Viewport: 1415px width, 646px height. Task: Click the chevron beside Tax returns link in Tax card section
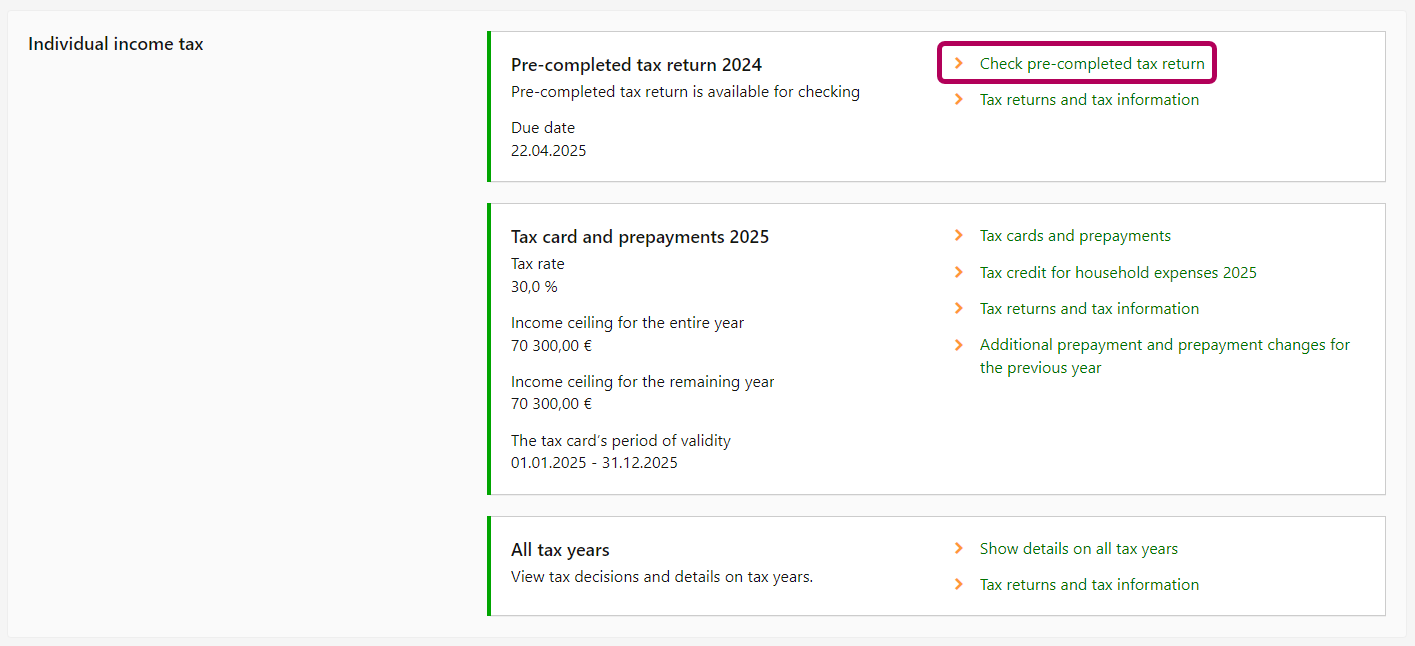pyautogui.click(x=959, y=309)
